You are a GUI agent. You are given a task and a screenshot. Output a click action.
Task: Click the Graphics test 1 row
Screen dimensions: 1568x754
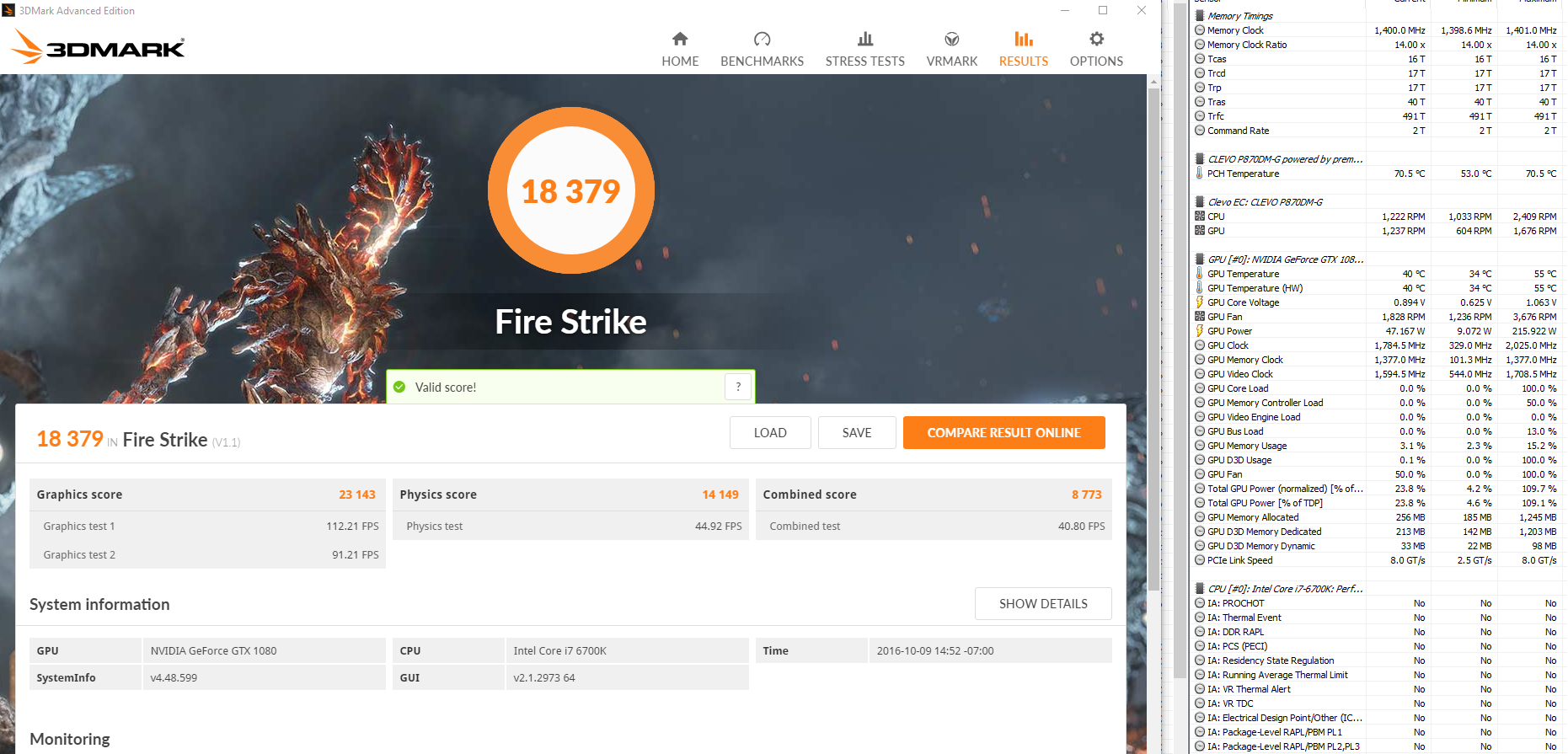pyautogui.click(x=207, y=526)
